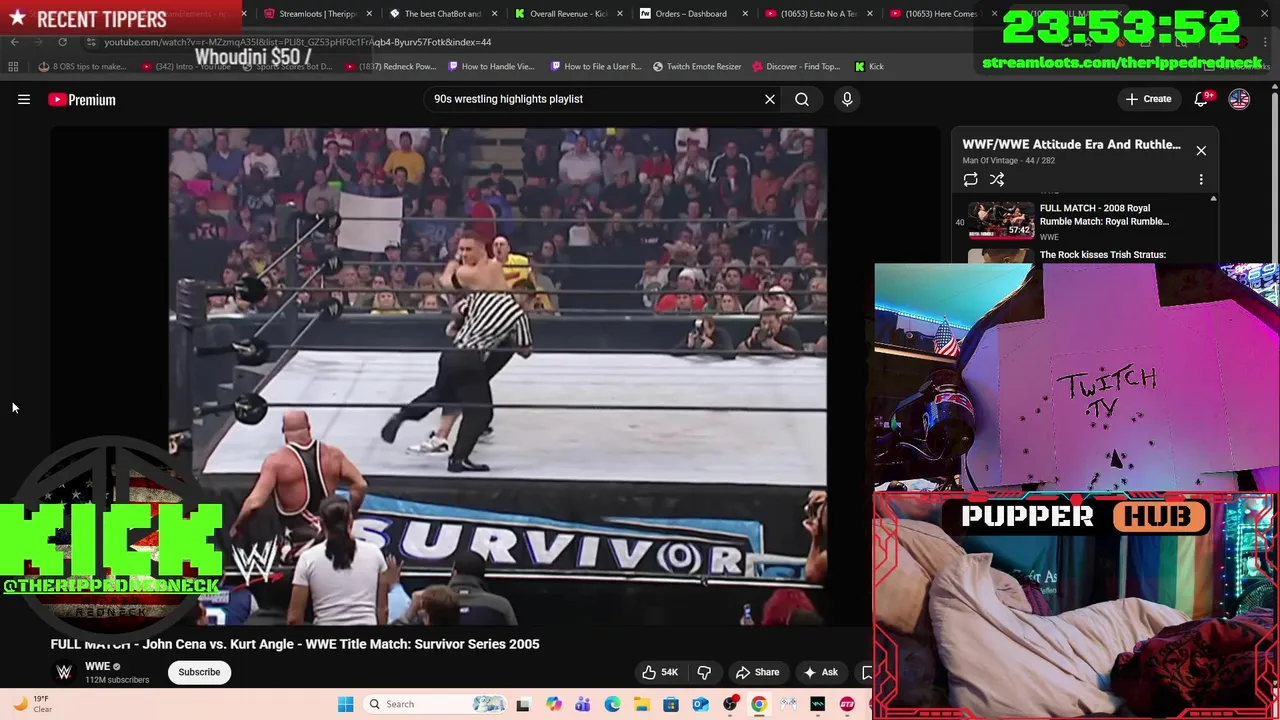Click the wrestling video player
The height and width of the screenshot is (720, 1280).
[x=497, y=375]
